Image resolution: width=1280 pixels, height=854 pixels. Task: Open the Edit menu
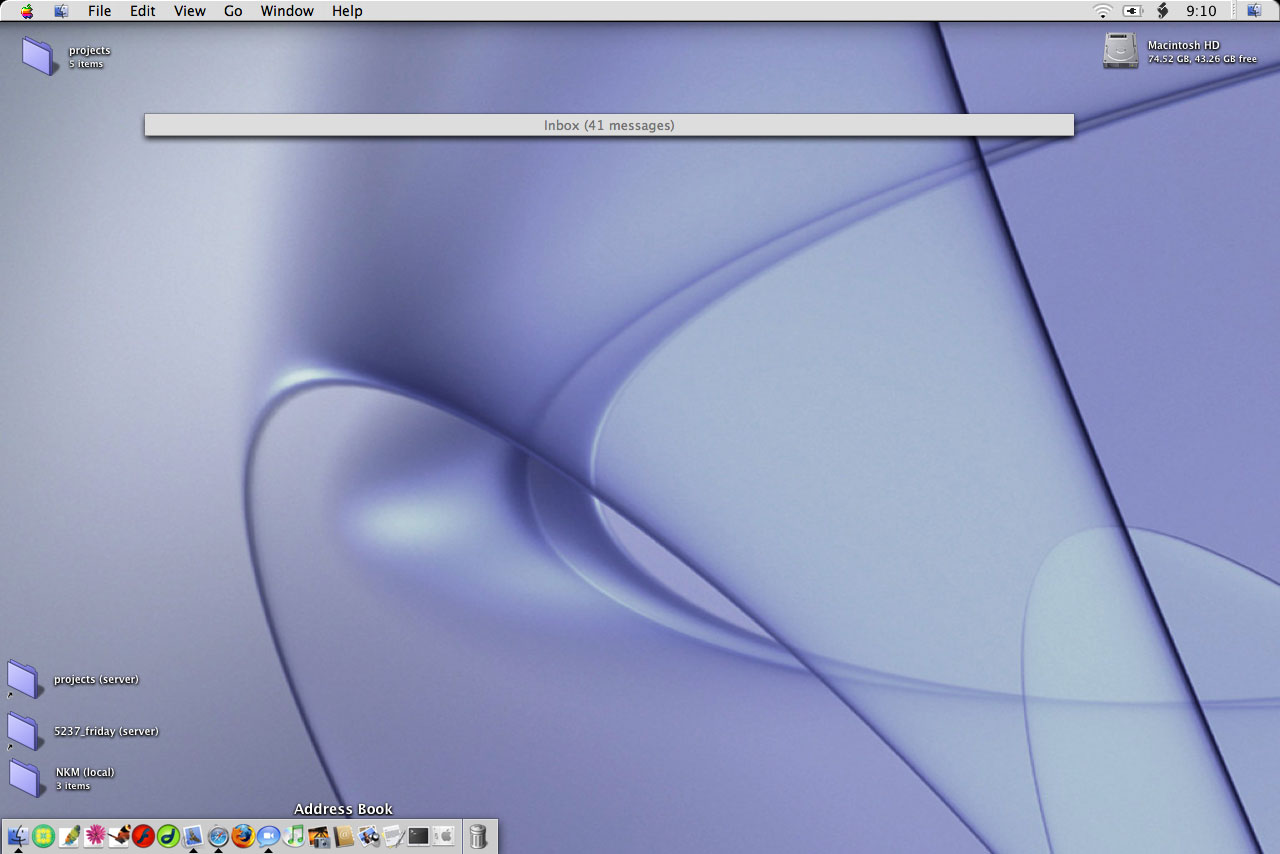(x=143, y=11)
